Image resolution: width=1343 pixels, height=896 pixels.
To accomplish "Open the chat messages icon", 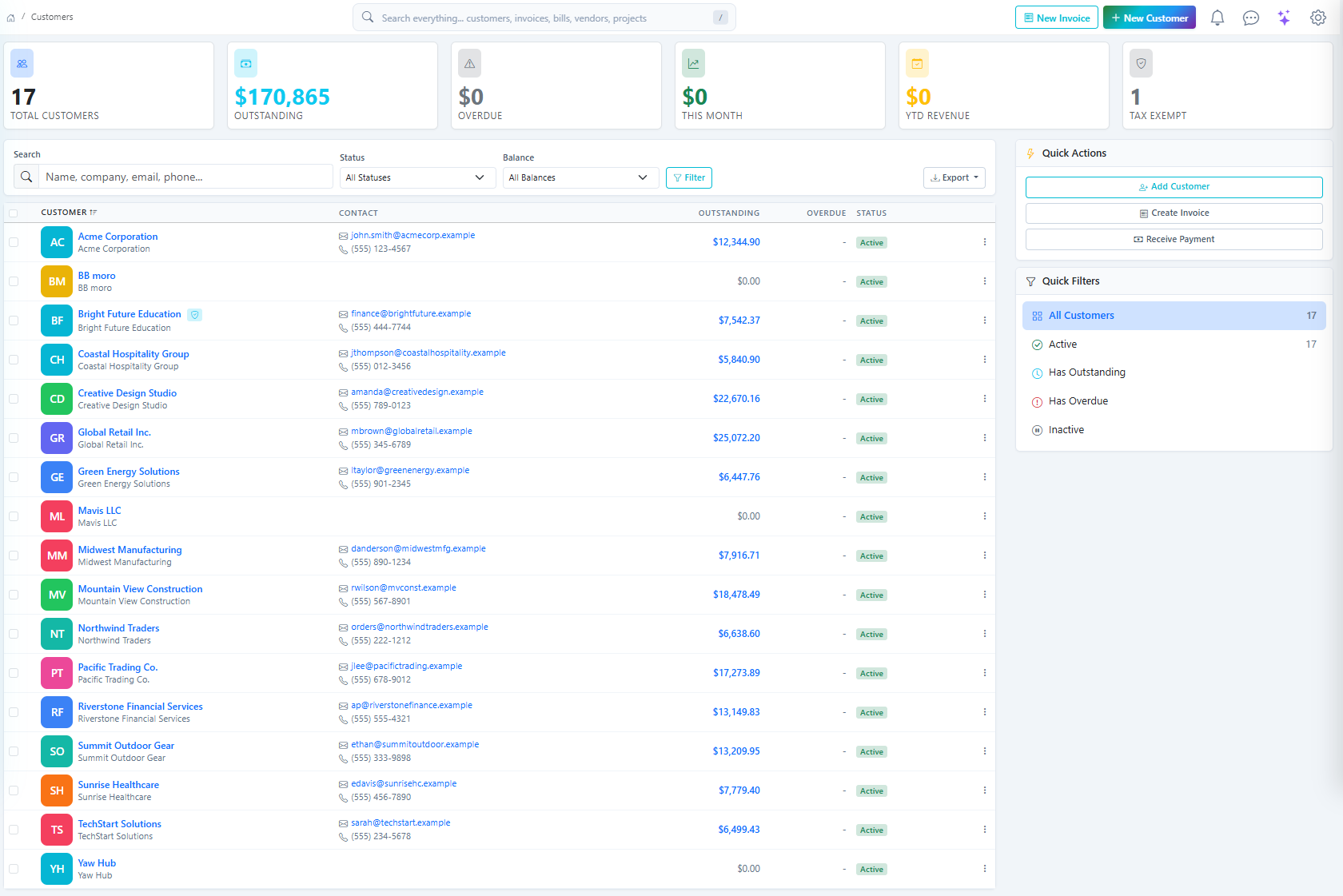I will tap(1250, 18).
